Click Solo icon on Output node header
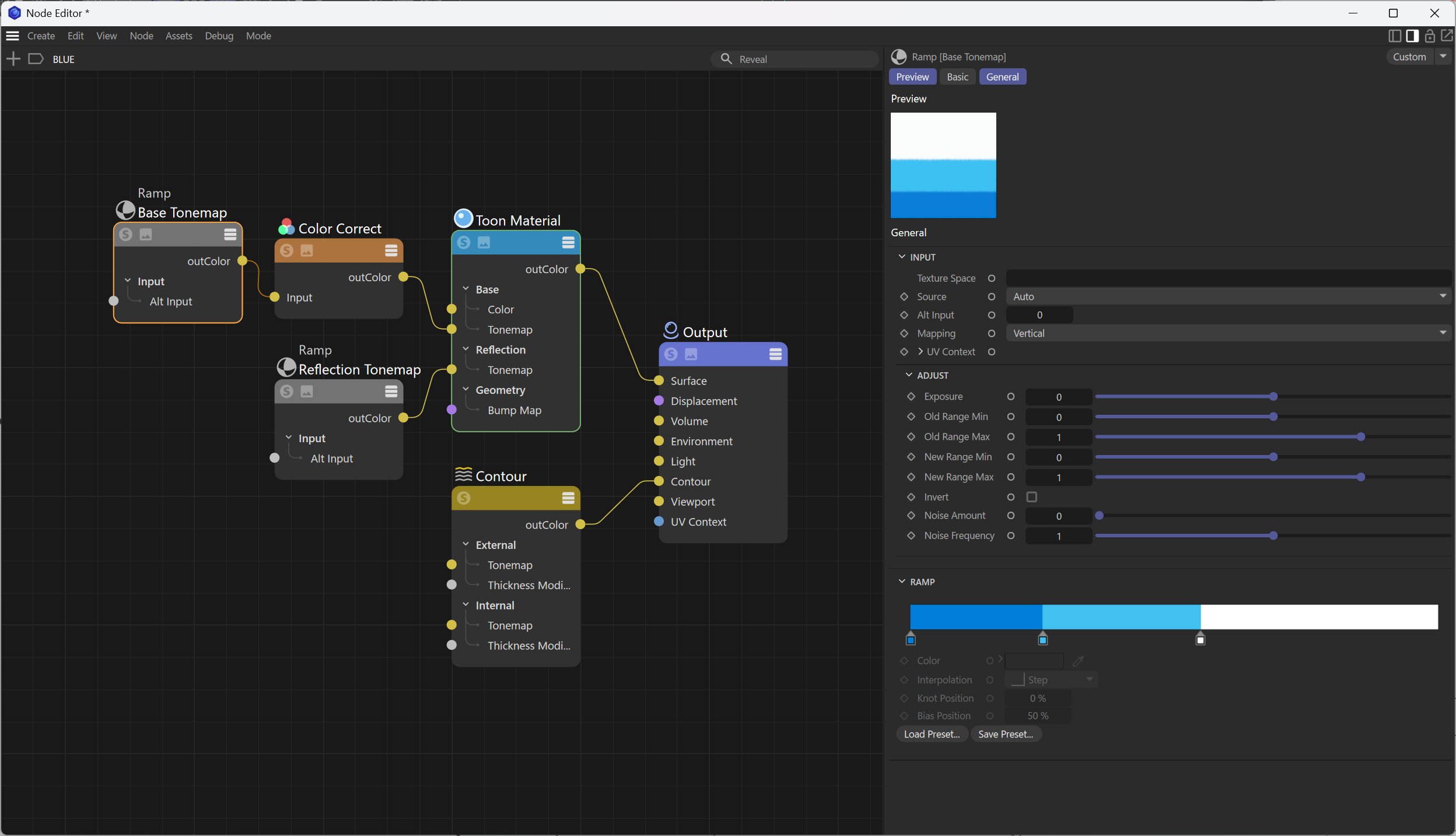 (x=671, y=354)
